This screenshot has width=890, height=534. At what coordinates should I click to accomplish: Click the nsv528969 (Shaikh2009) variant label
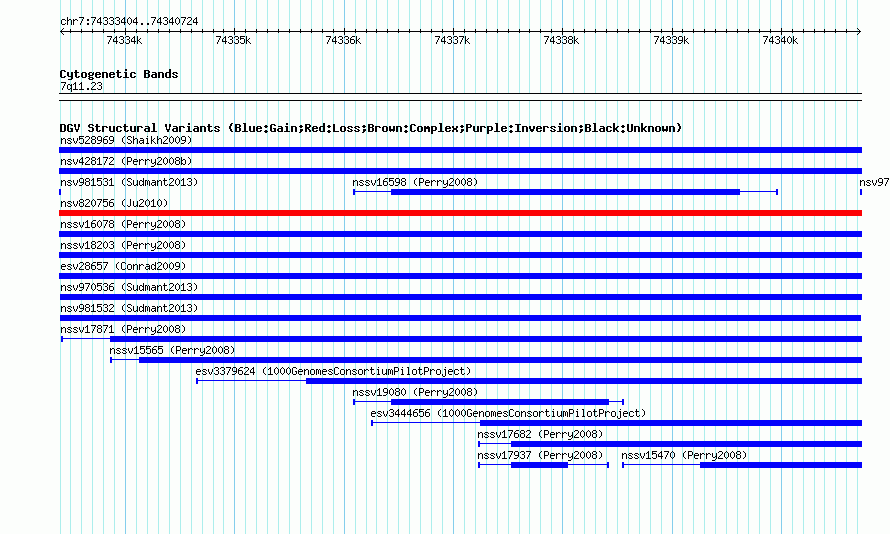click(x=126, y=140)
